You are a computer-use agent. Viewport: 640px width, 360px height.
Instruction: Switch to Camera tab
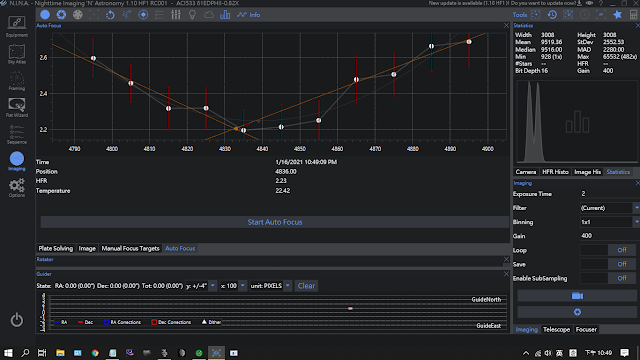coord(525,172)
